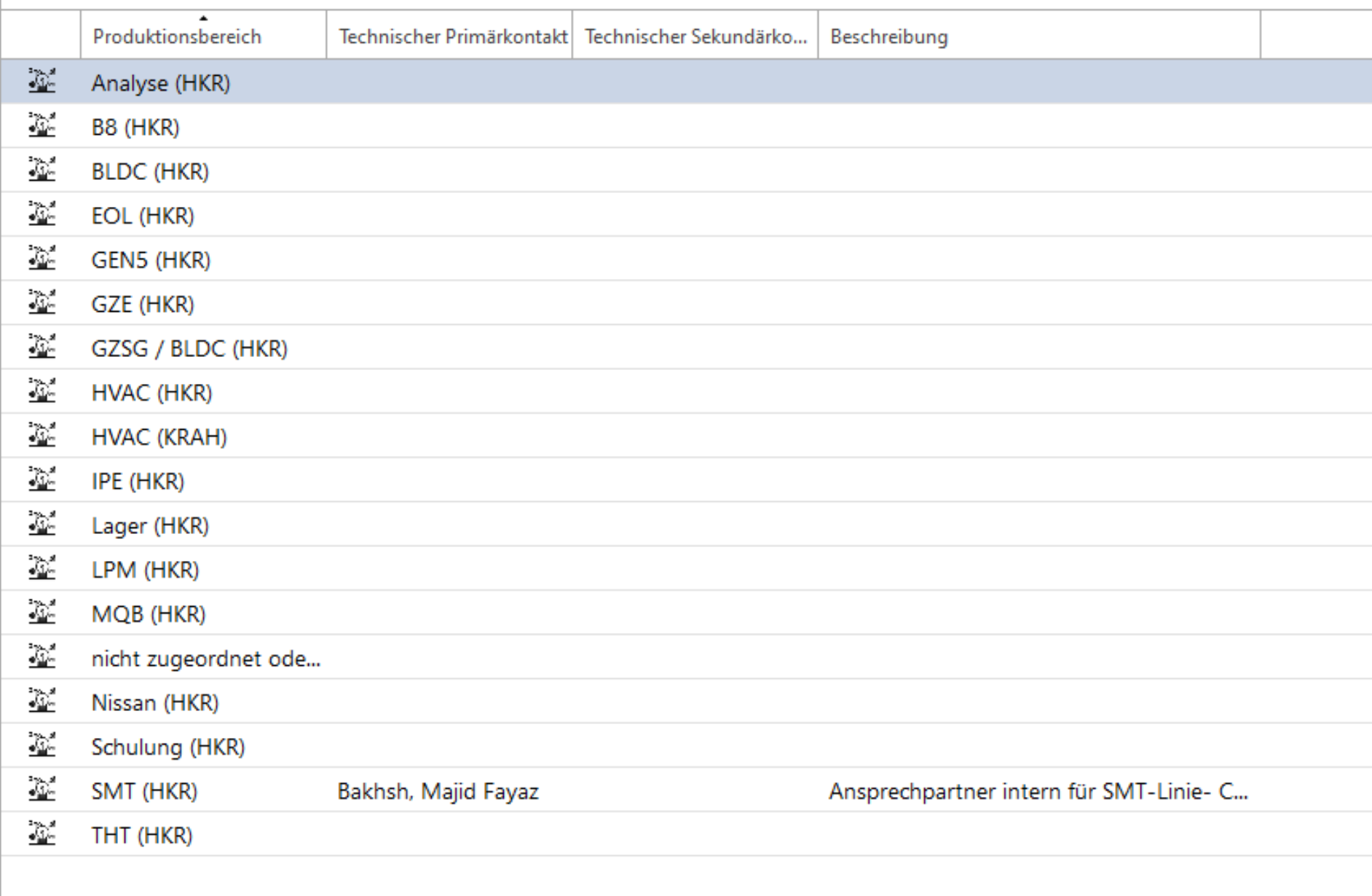Screen dimensions: 1372x896
Task: Click description 'Ansprechpartner intern für SMT-Linie'
Action: (x=1038, y=792)
